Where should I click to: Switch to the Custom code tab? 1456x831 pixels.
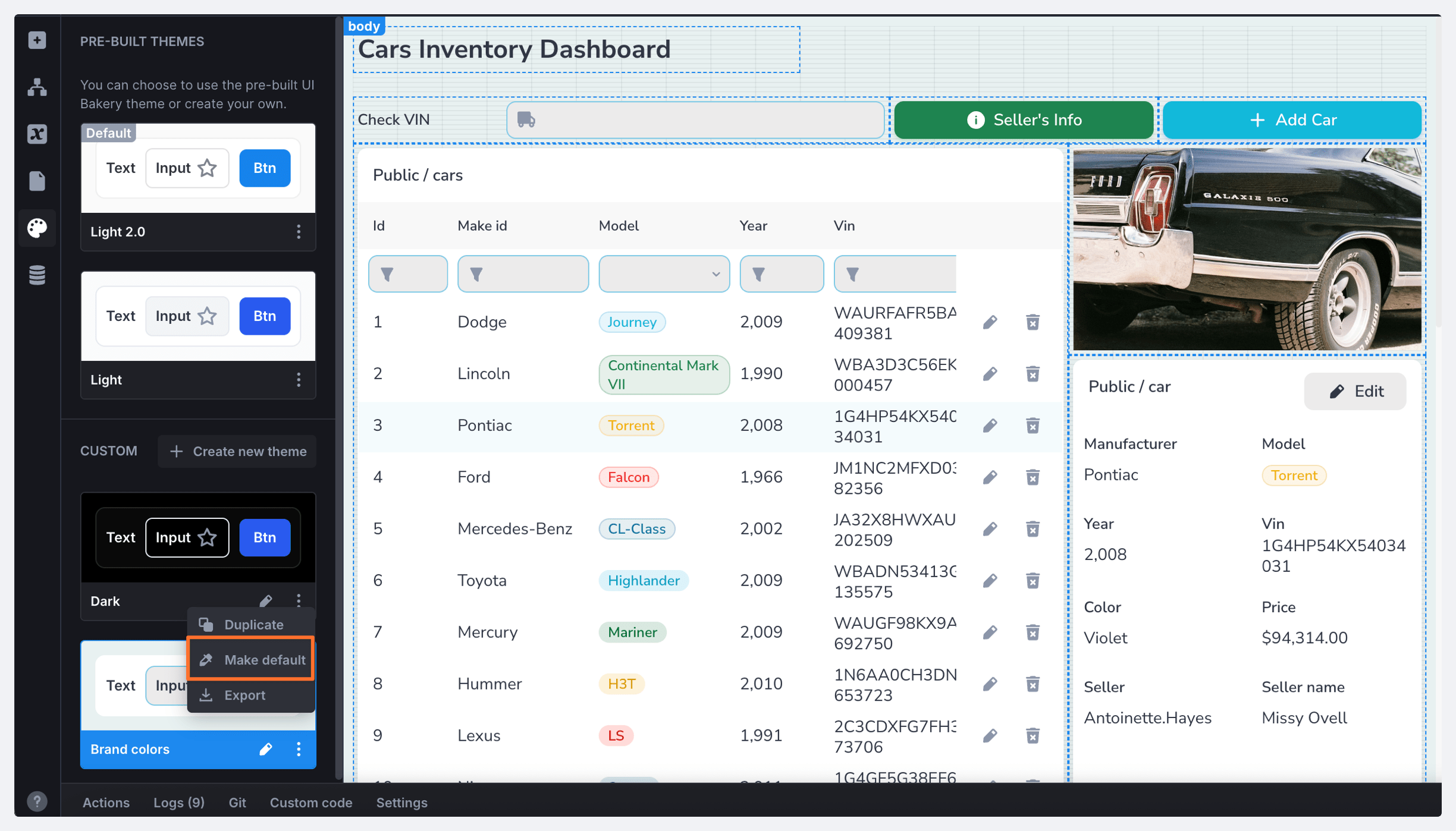[310, 802]
